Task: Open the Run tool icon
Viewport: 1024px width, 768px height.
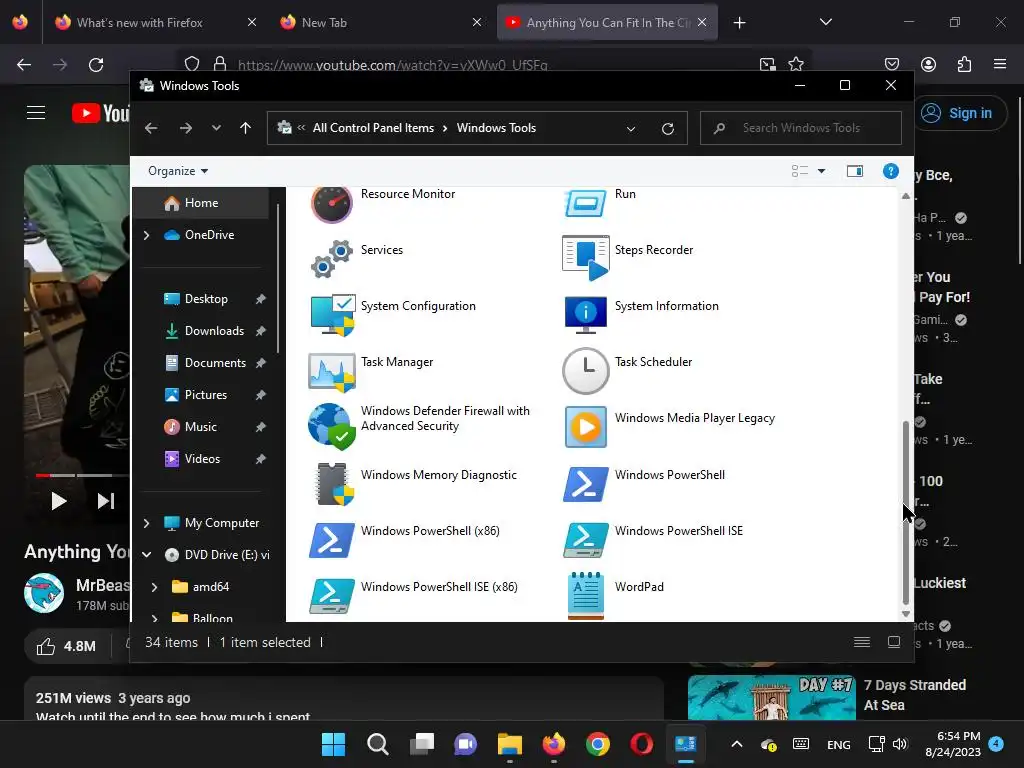Action: [x=586, y=204]
